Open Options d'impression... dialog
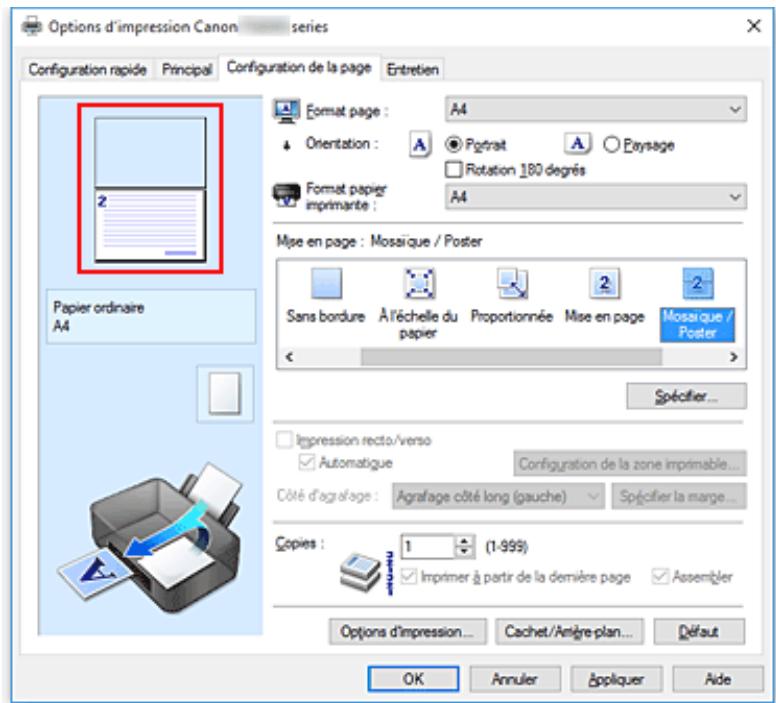Viewport: 776px width, 703px height. pyautogui.click(x=408, y=631)
